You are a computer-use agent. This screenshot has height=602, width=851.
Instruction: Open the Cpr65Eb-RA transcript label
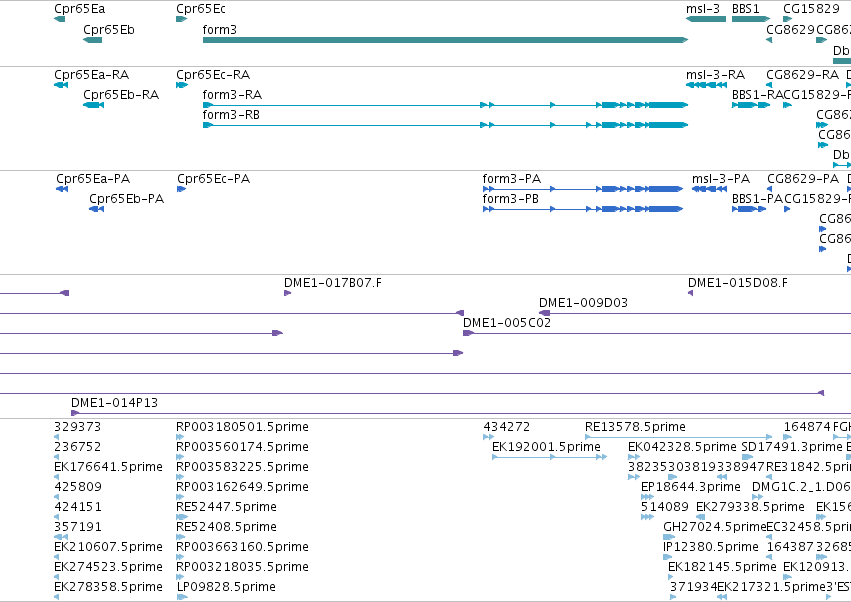(121, 95)
